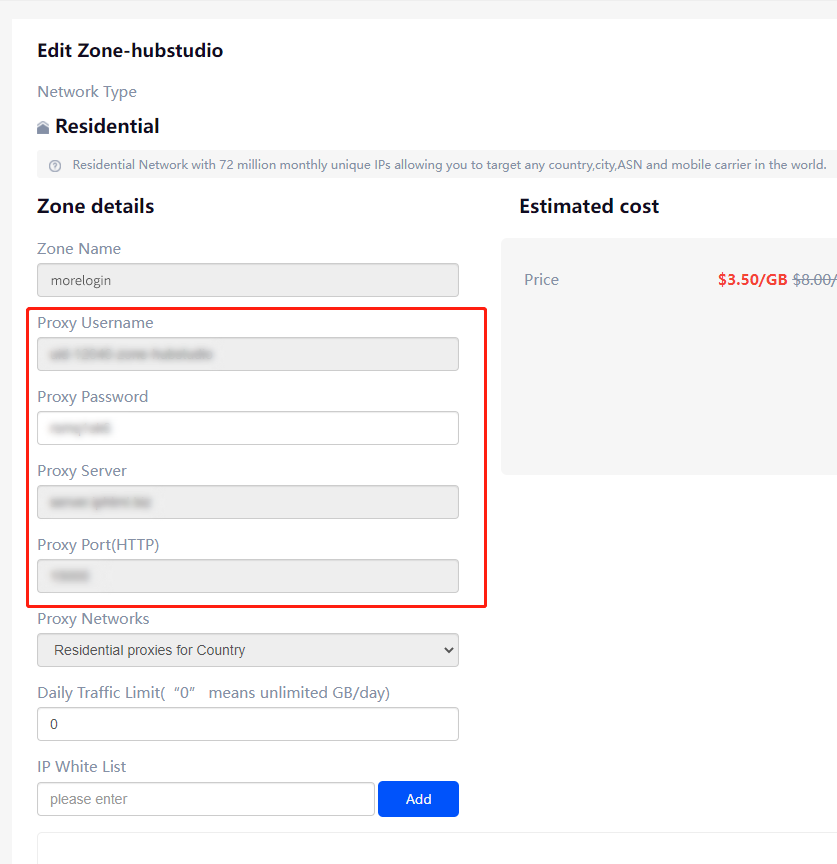Click the Proxy Port(HTTP) field
Image resolution: width=837 pixels, height=864 pixels.
click(x=247, y=576)
